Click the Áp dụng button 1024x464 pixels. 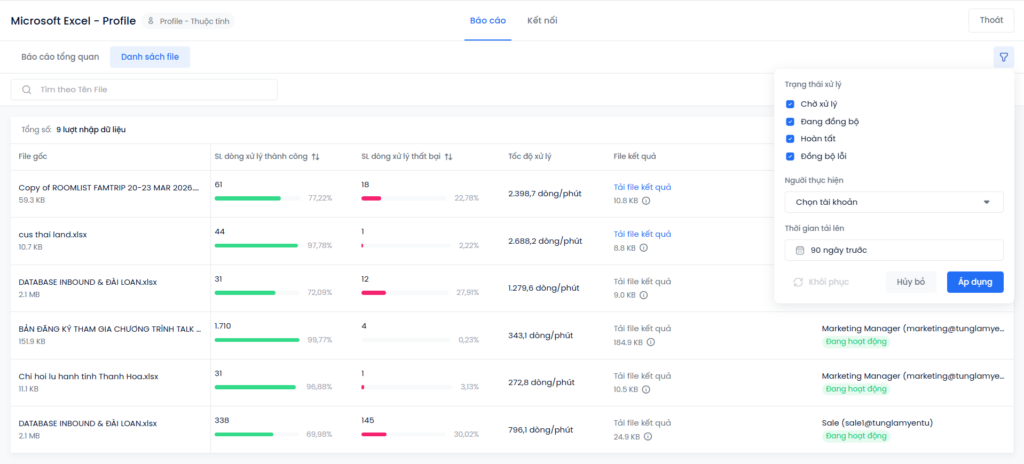[974, 282]
